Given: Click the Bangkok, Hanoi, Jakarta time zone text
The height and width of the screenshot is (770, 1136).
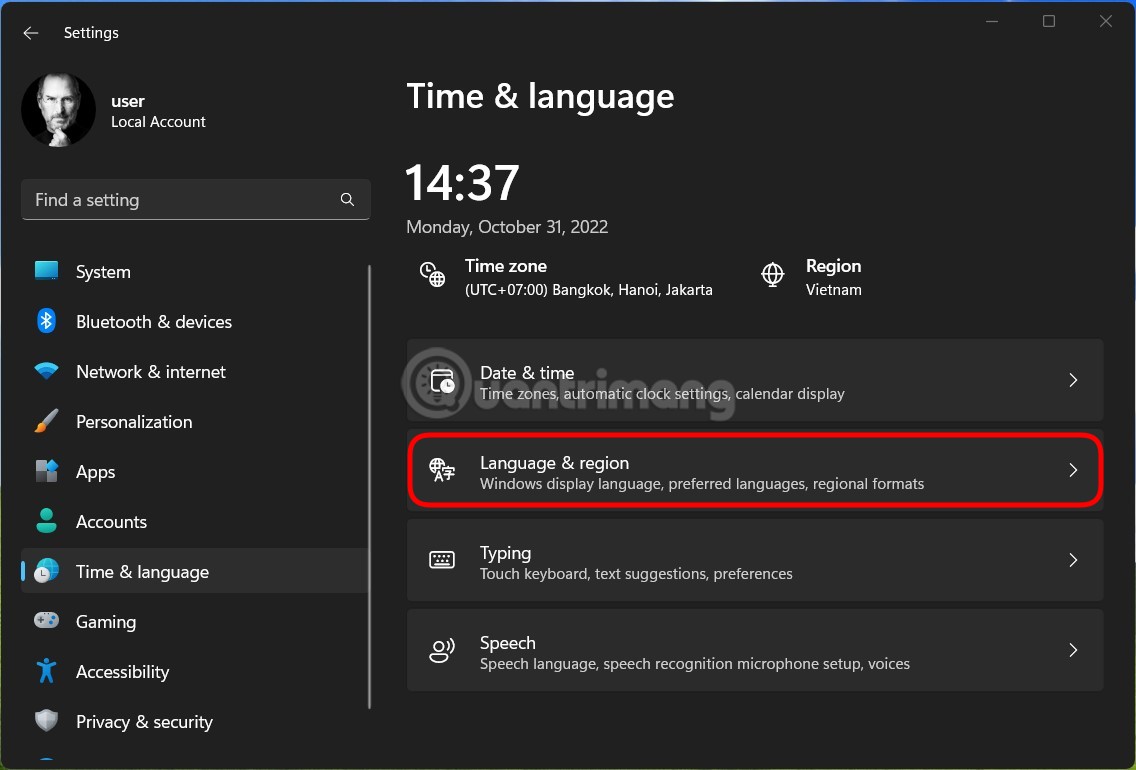Looking at the screenshot, I should click(588, 290).
